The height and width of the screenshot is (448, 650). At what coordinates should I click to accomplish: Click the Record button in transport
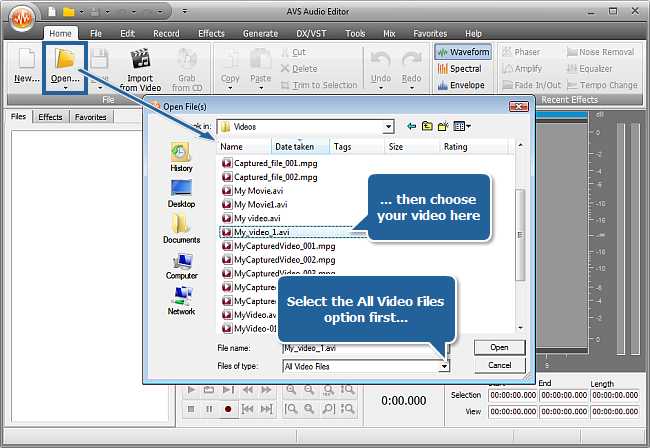click(228, 409)
